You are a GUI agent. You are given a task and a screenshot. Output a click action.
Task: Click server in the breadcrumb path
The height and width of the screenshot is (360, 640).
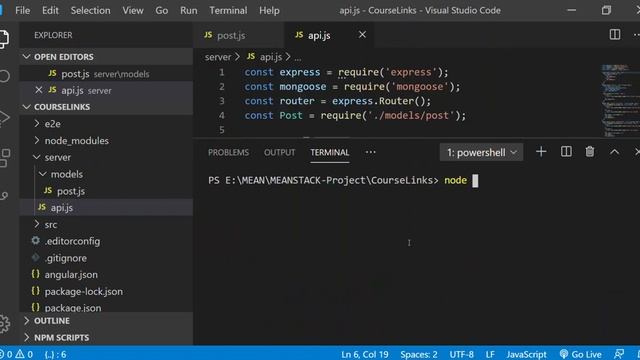(218, 57)
